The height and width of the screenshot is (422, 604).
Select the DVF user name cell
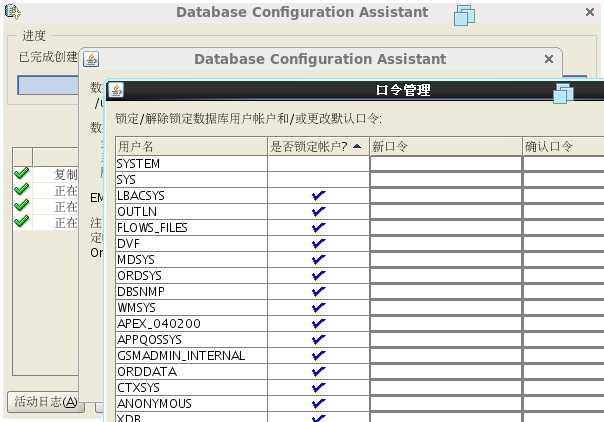click(191, 243)
